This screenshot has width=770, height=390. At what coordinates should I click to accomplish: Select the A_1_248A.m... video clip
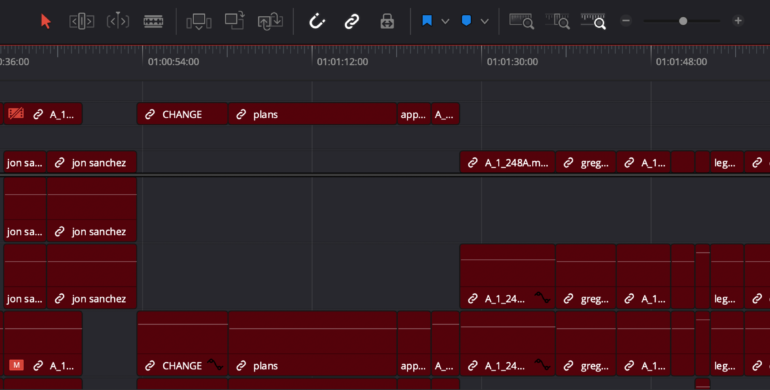tap(507, 162)
